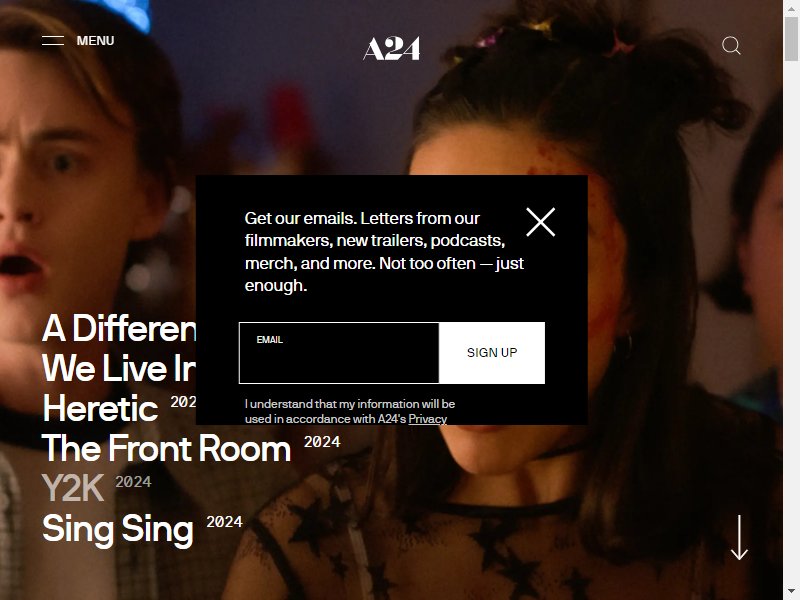Focus the EMAIL input field

point(339,353)
